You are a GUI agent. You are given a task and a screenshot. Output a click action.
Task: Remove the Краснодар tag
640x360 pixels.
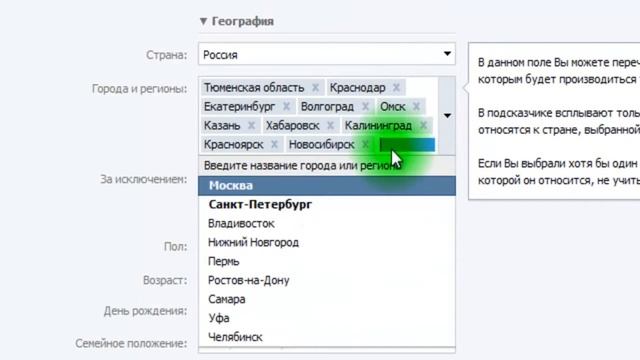coord(396,88)
